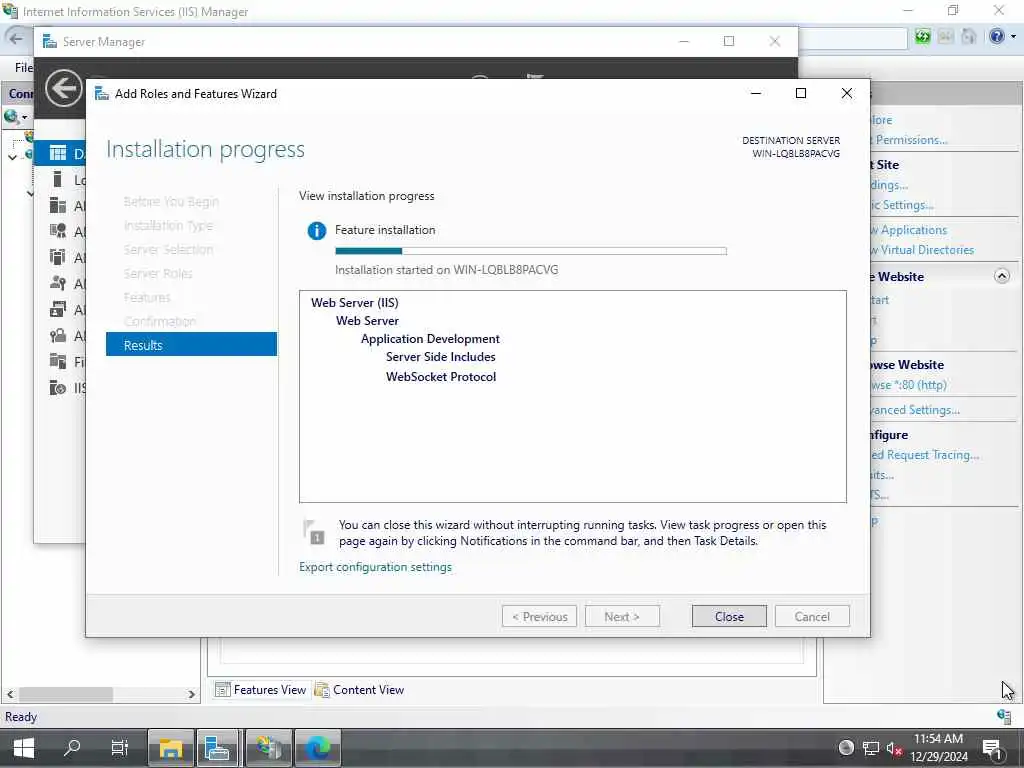
Task: Click the Confirmation wizard step
Action: [160, 321]
